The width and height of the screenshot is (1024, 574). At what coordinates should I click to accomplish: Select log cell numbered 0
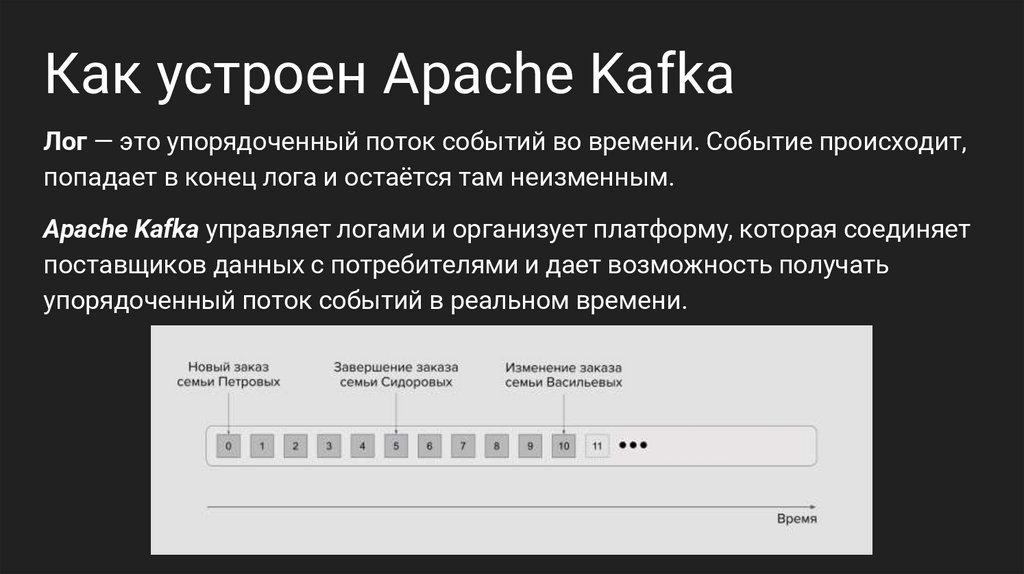228,446
